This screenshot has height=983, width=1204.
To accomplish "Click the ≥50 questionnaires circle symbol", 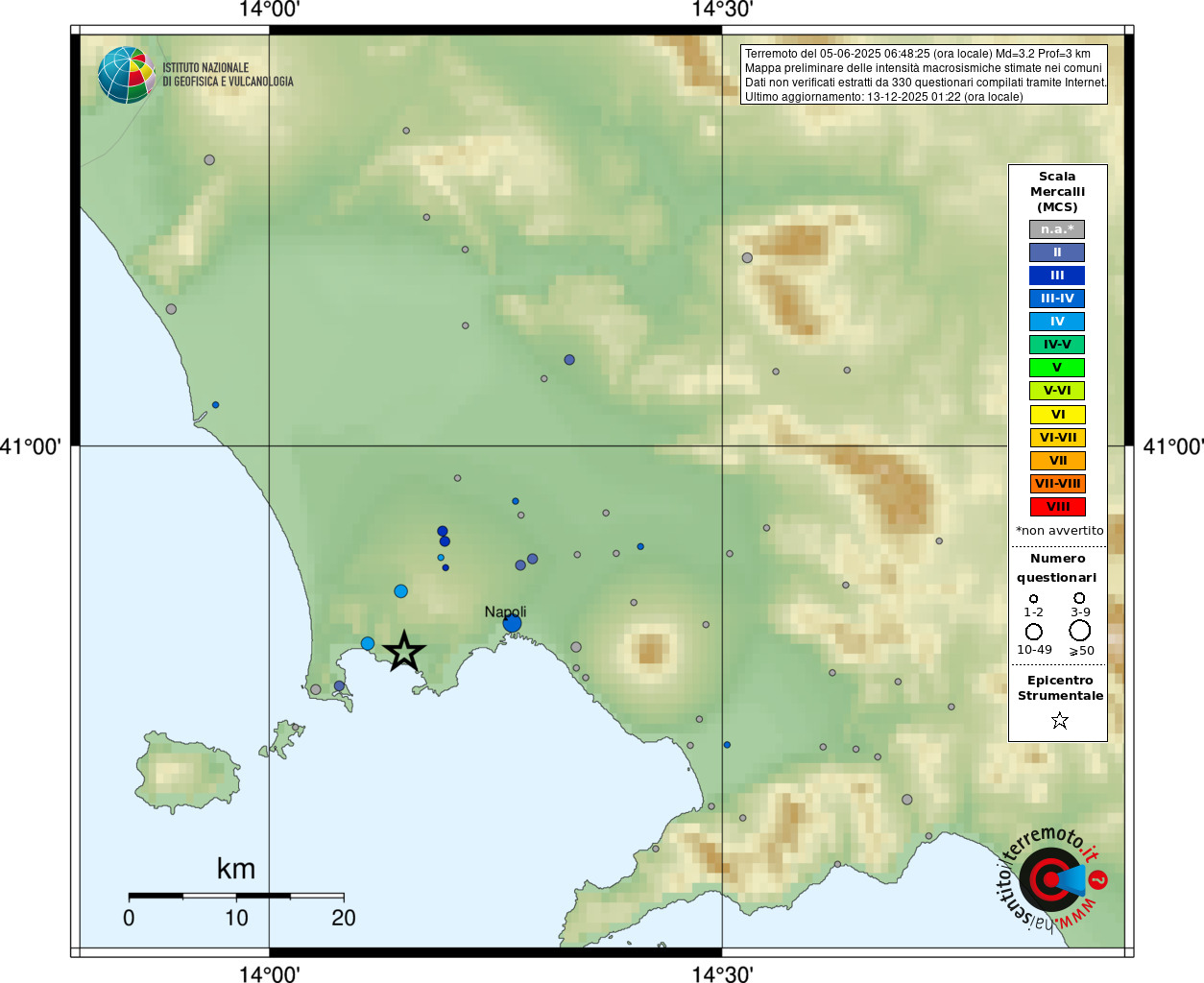I will [x=1080, y=631].
